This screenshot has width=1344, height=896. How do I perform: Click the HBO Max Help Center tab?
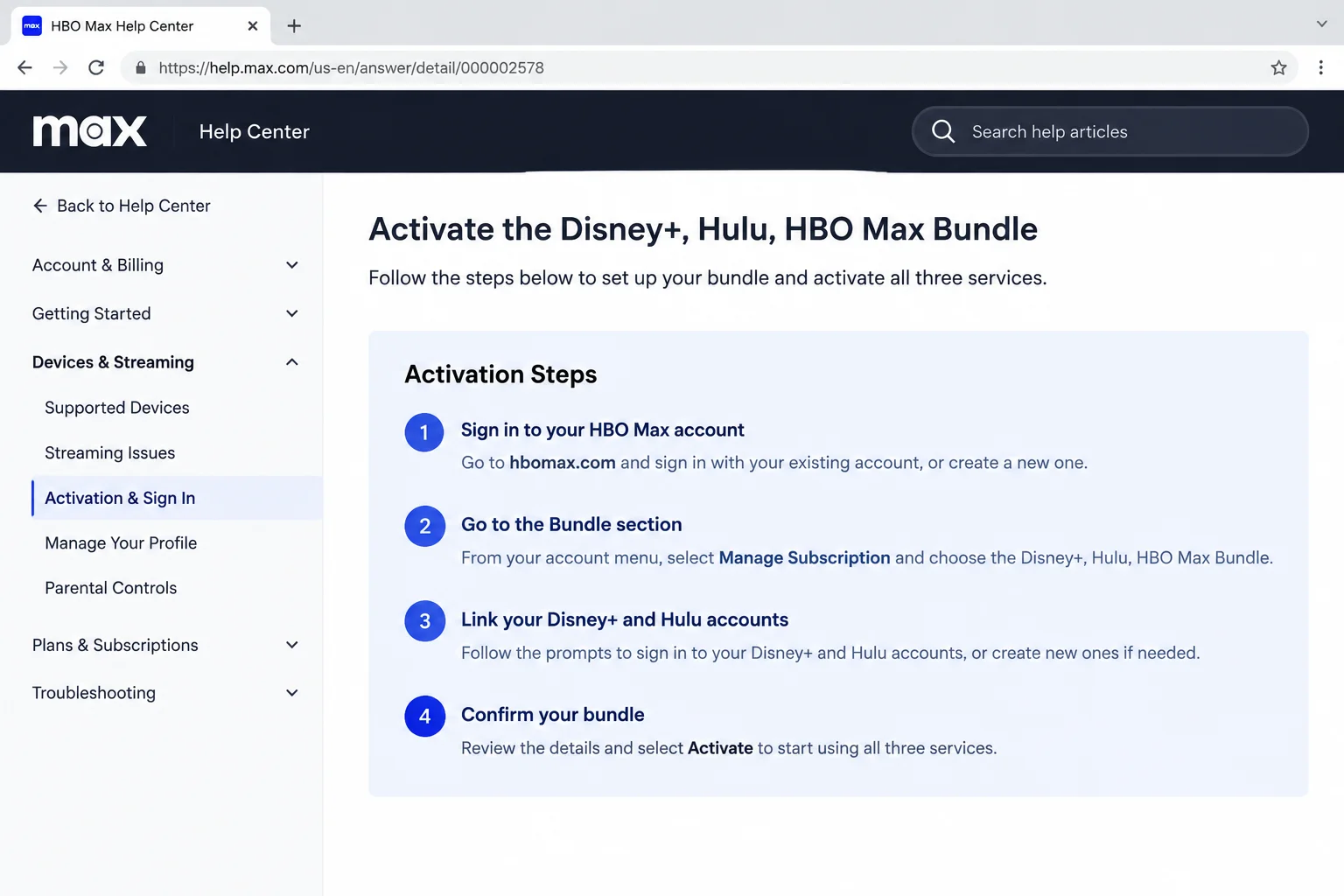tap(140, 26)
